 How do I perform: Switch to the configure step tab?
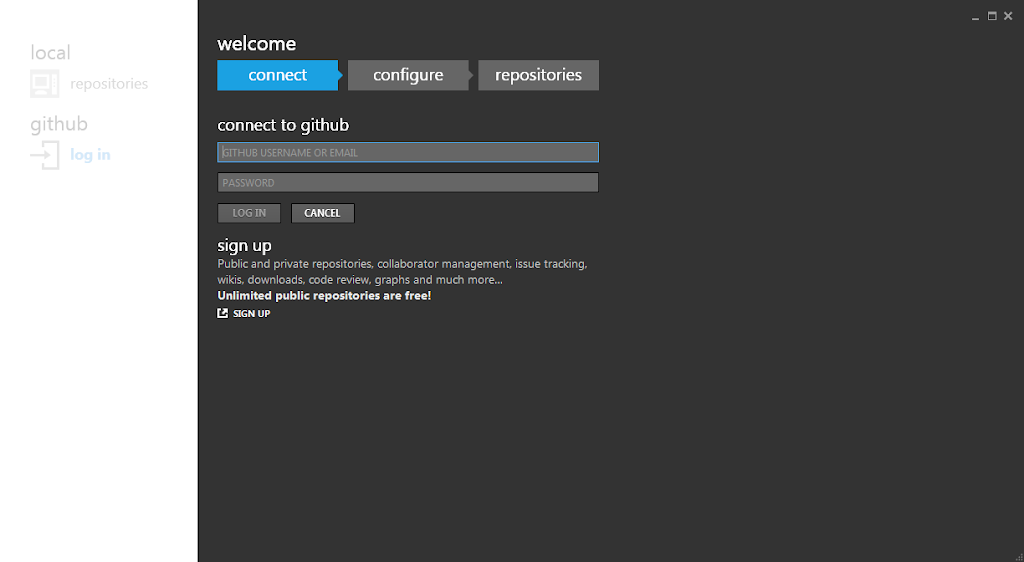408,75
